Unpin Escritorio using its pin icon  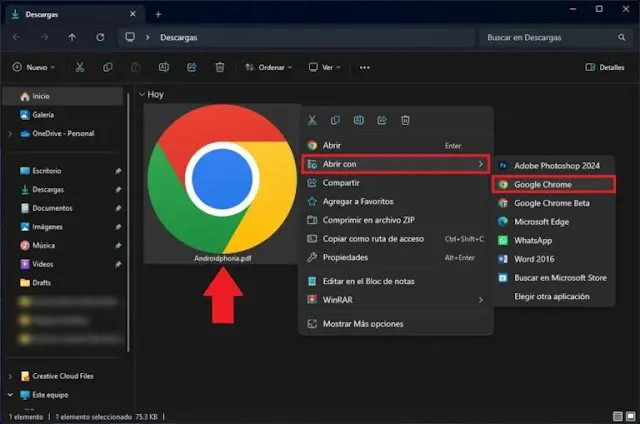point(118,171)
